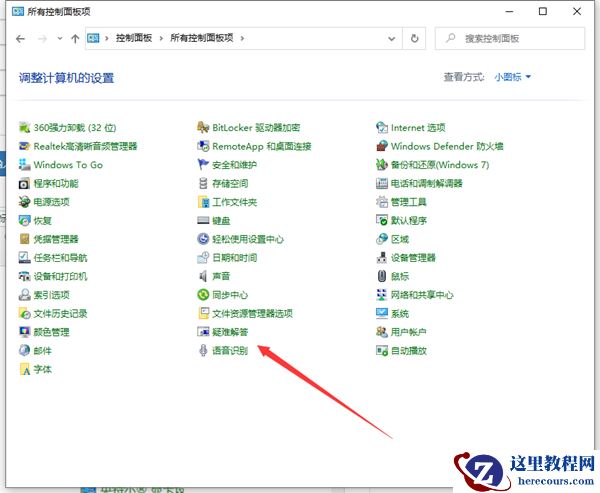Screen dimensions: 600x493
Task: Open 程序和功能 icon
Action: click(24, 183)
